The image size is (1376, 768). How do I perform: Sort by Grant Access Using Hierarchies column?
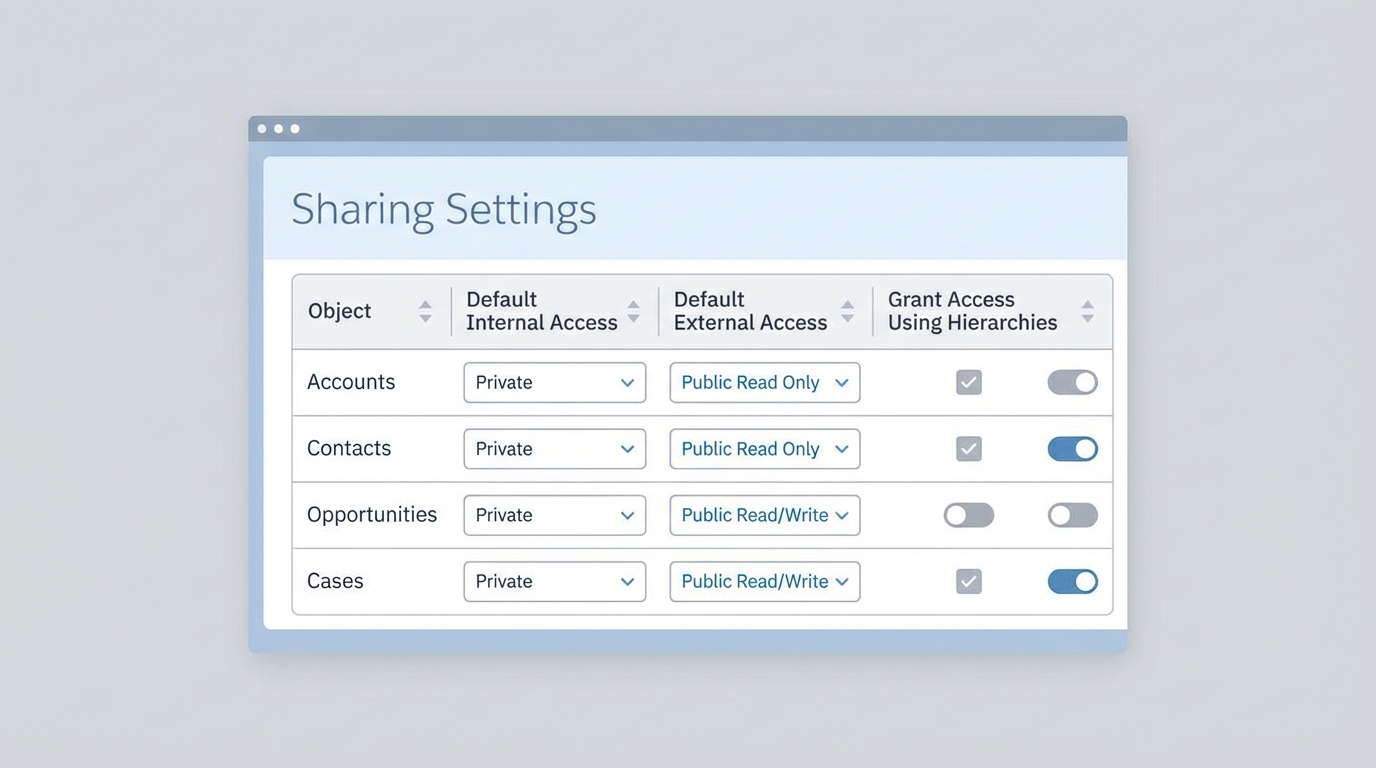pos(1087,310)
